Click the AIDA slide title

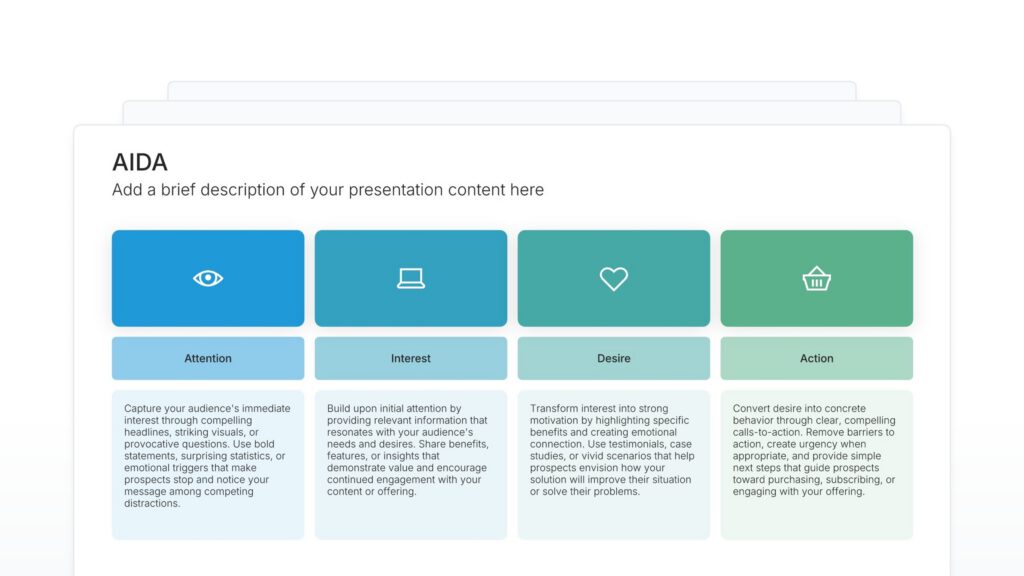coord(140,162)
